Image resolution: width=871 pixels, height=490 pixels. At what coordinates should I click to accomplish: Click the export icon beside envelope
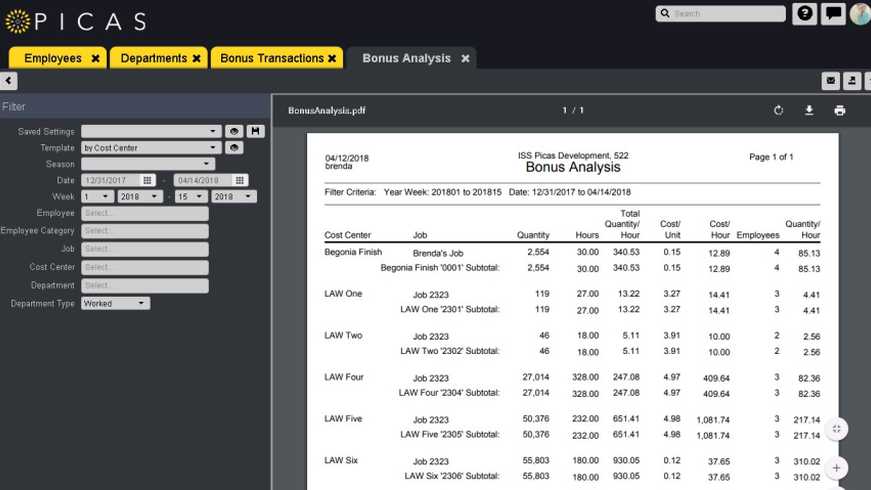[x=852, y=81]
